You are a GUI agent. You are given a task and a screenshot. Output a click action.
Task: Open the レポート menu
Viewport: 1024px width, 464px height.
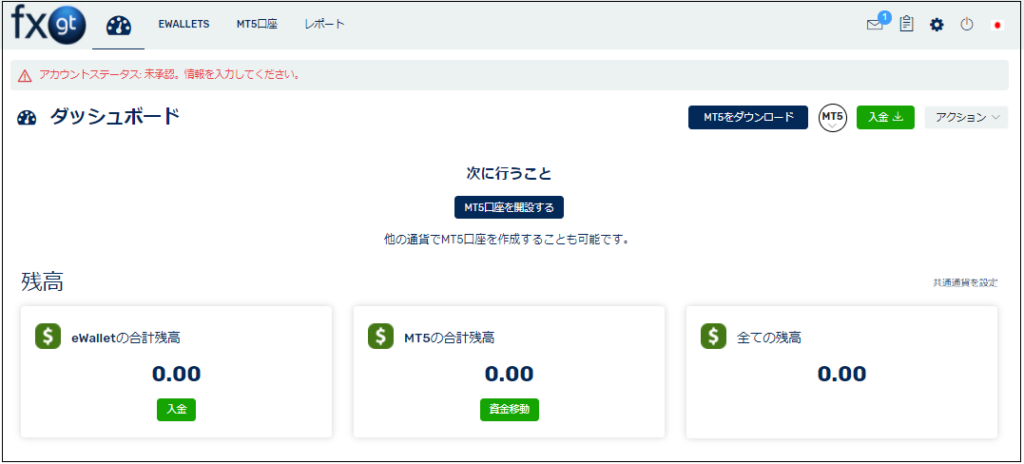click(324, 25)
